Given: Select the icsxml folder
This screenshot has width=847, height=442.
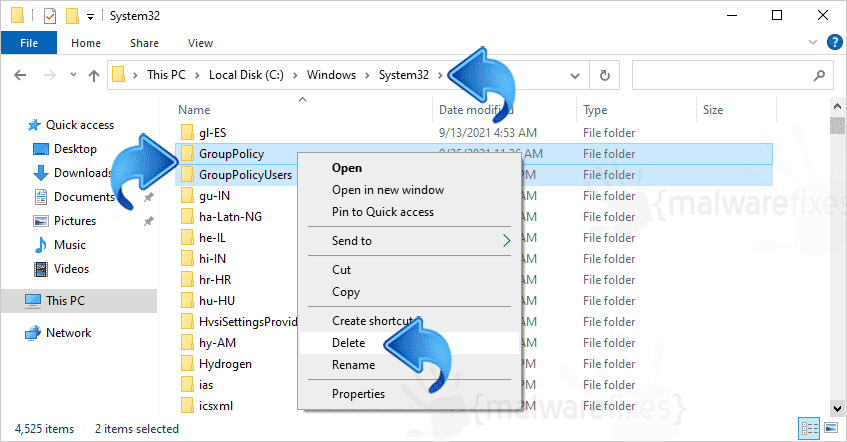Looking at the screenshot, I should click(216, 406).
